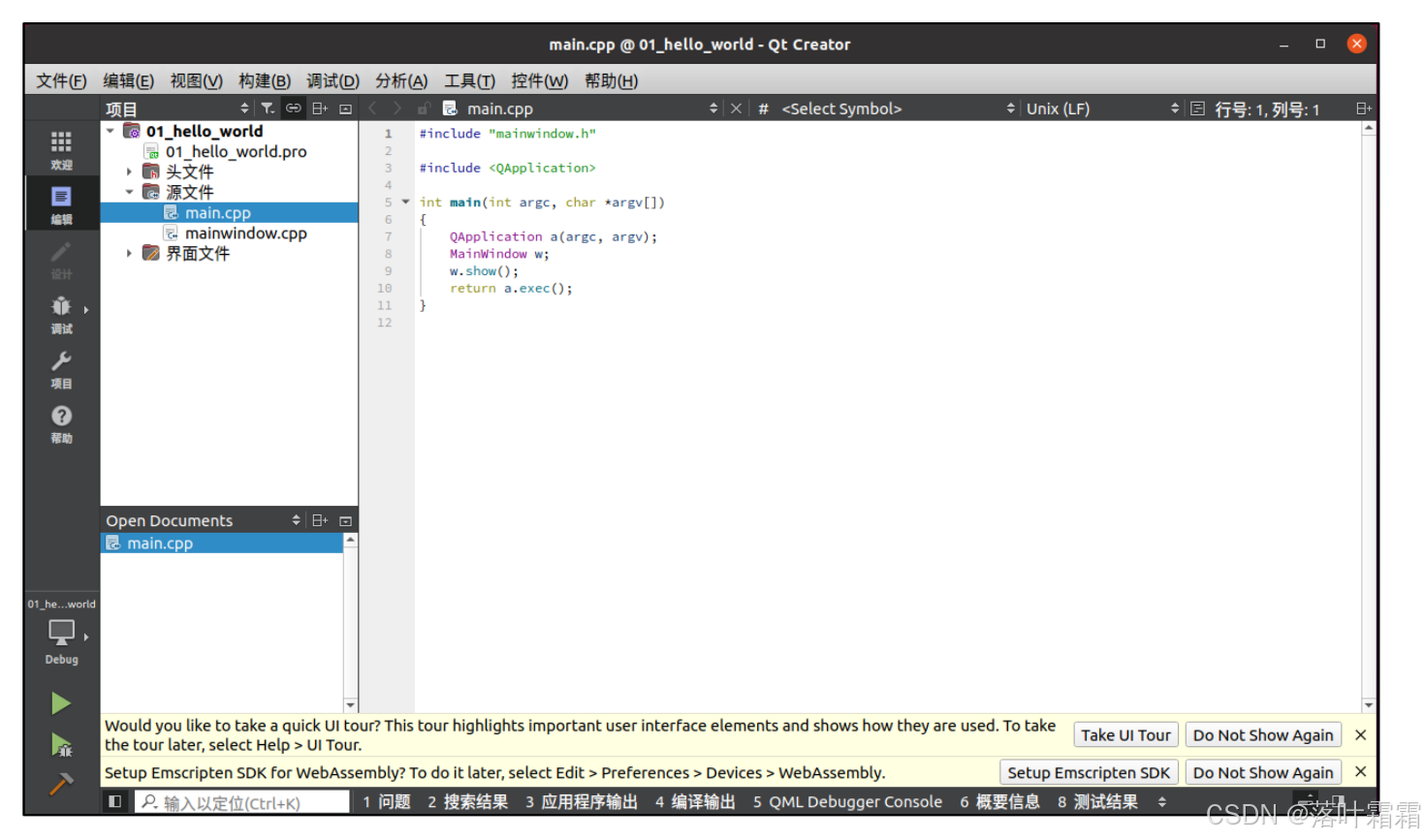Toggle synchronize with editor link icon
Screen dimensions: 1425x840
(x=293, y=109)
